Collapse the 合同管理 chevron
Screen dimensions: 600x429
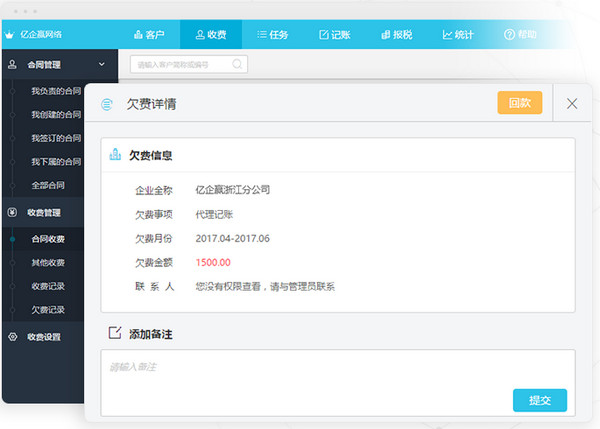pos(101,65)
